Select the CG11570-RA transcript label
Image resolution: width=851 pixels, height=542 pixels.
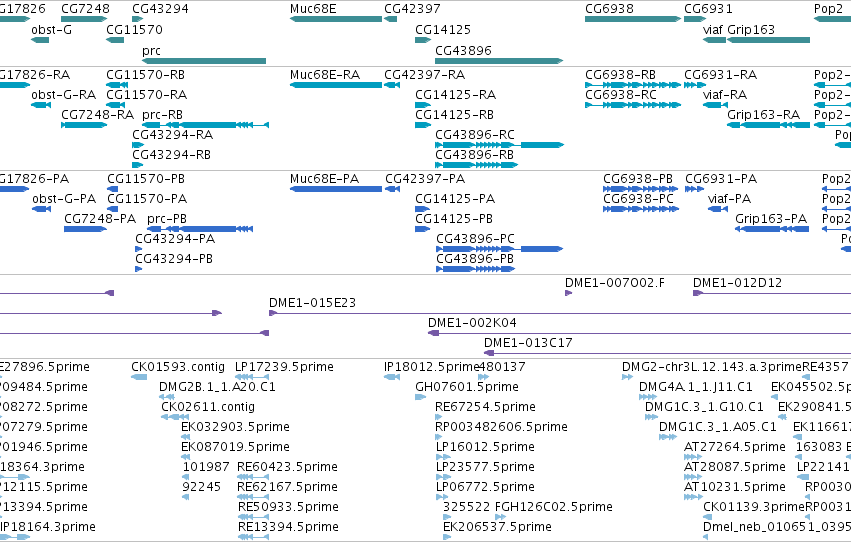pos(147,95)
